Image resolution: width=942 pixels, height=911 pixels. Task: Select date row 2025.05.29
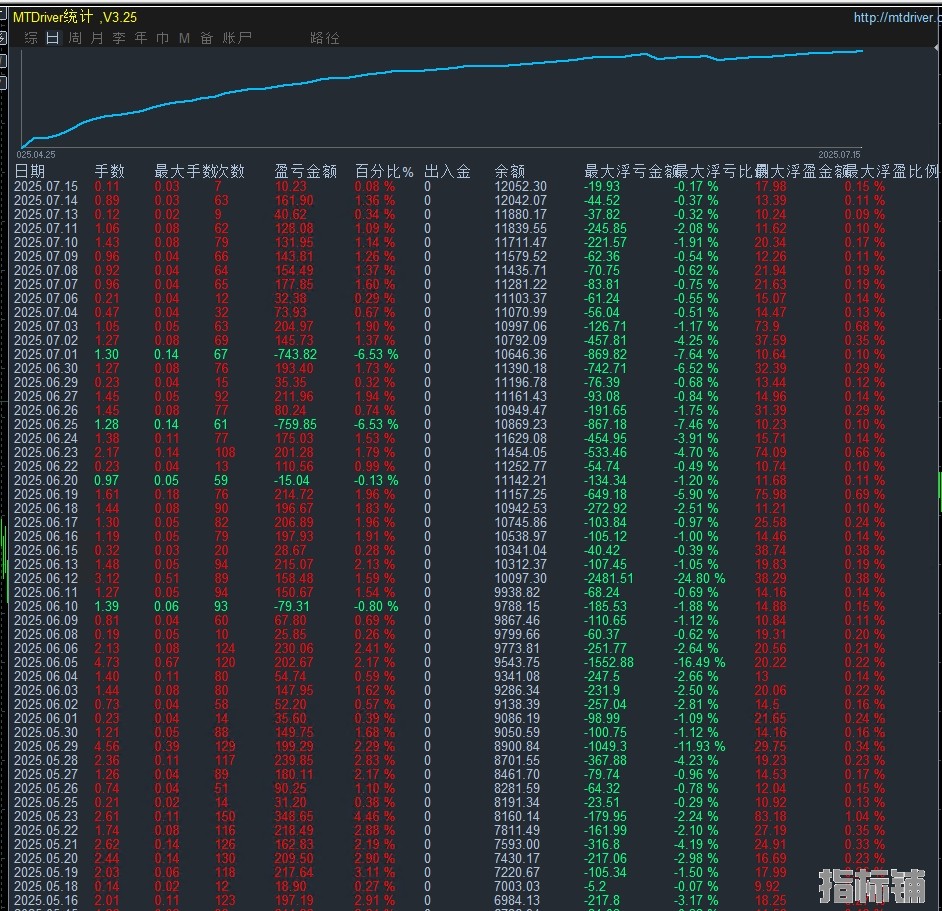coord(46,747)
